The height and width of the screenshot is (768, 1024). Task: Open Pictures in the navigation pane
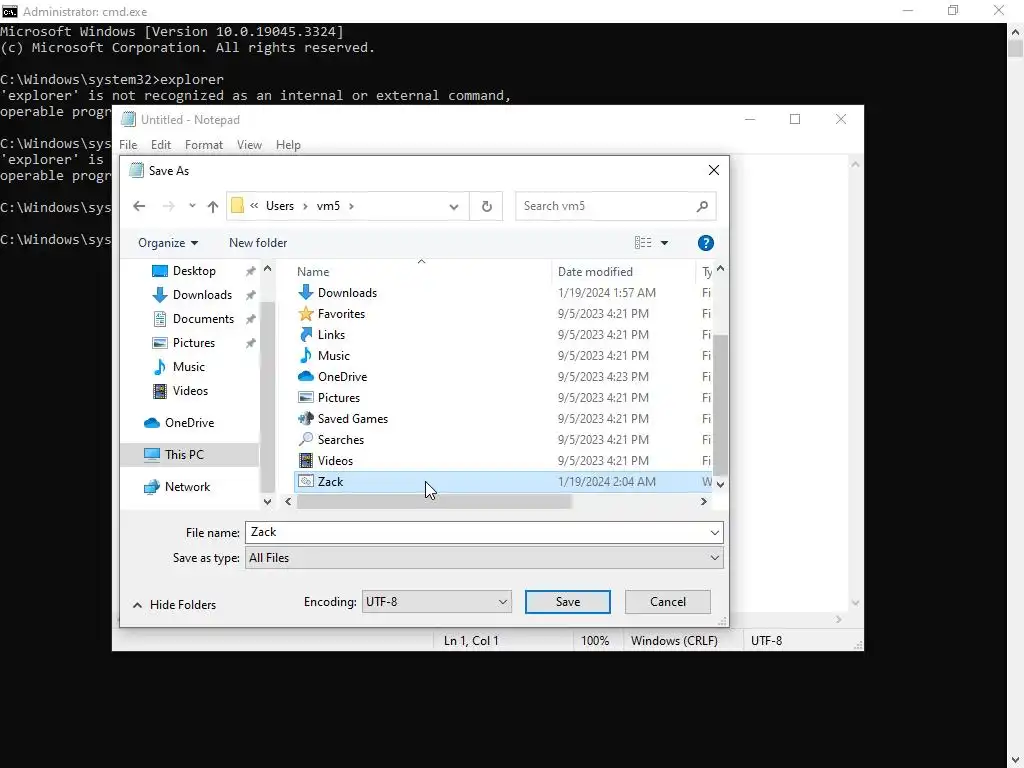(x=193, y=343)
